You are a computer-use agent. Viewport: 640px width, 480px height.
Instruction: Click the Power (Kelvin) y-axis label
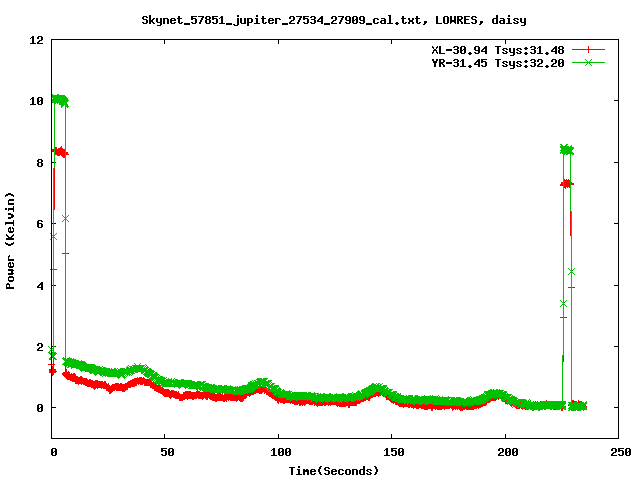tap(10, 241)
